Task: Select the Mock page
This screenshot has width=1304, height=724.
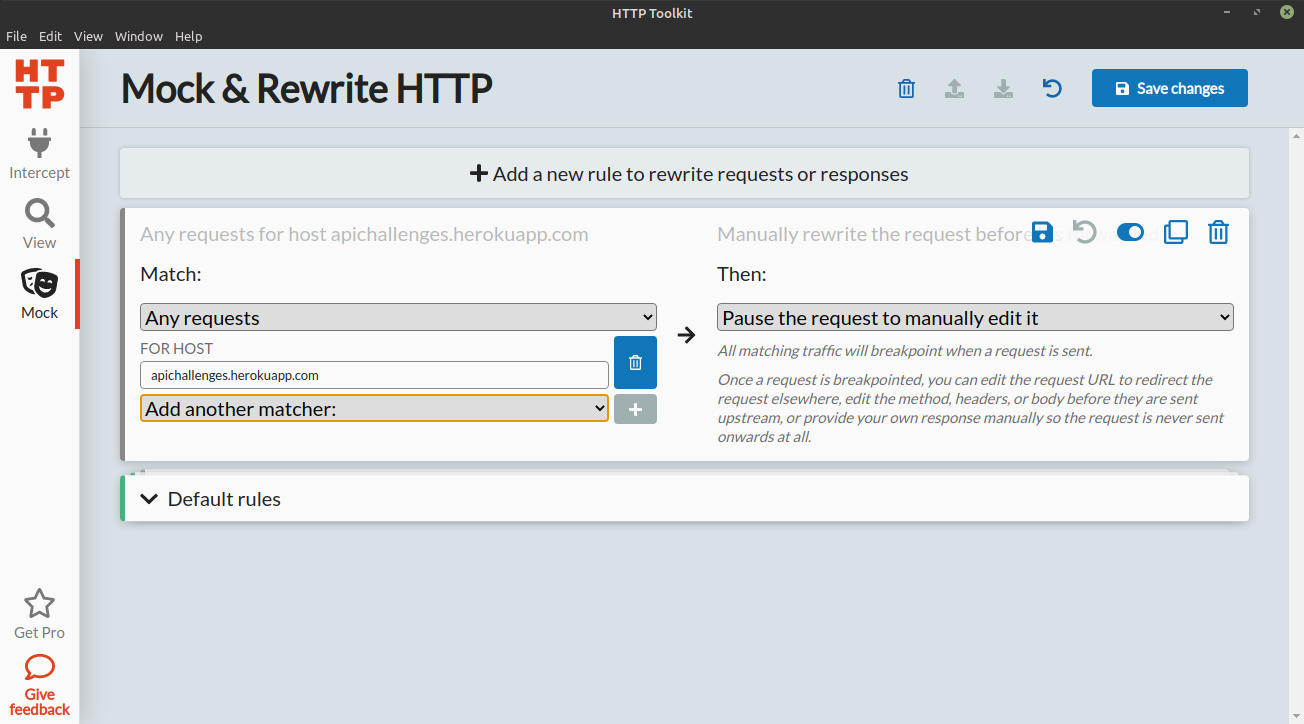Action: click(40, 295)
